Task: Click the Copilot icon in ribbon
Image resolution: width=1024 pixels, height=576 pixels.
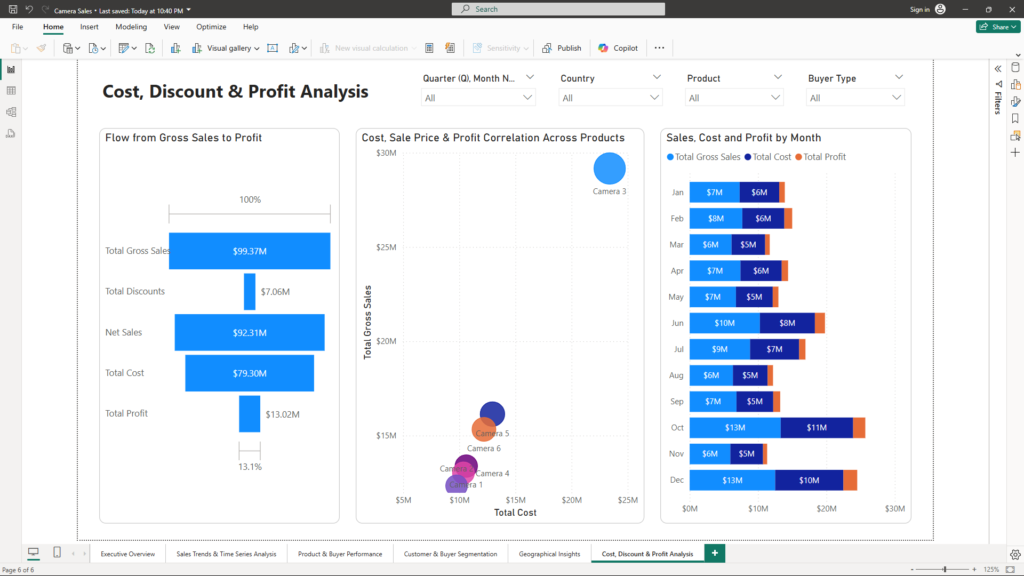Action: click(618, 48)
